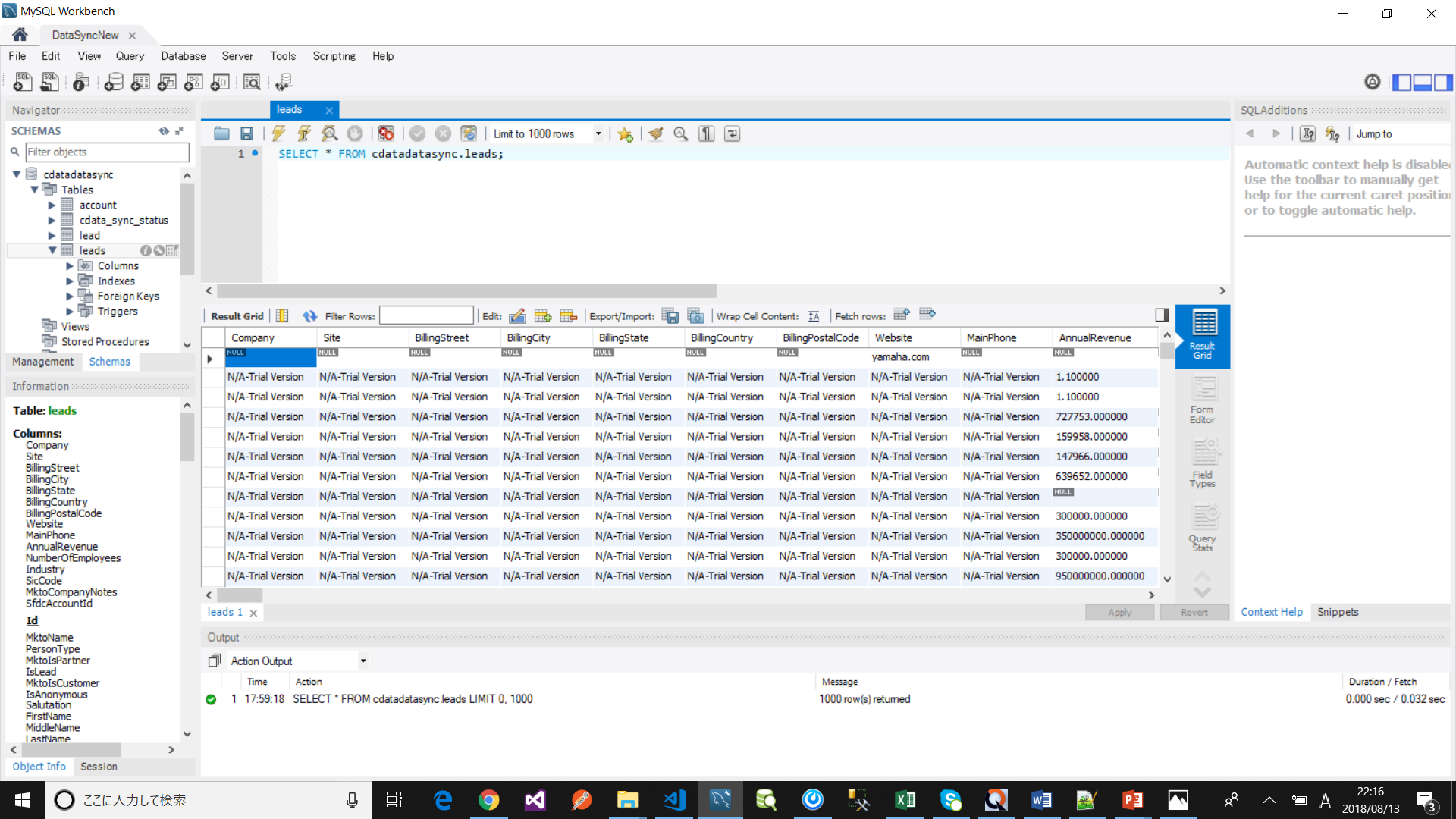1456x819 pixels.
Task: Click the Beautify/reformat SQL broom icon
Action: 655,133
